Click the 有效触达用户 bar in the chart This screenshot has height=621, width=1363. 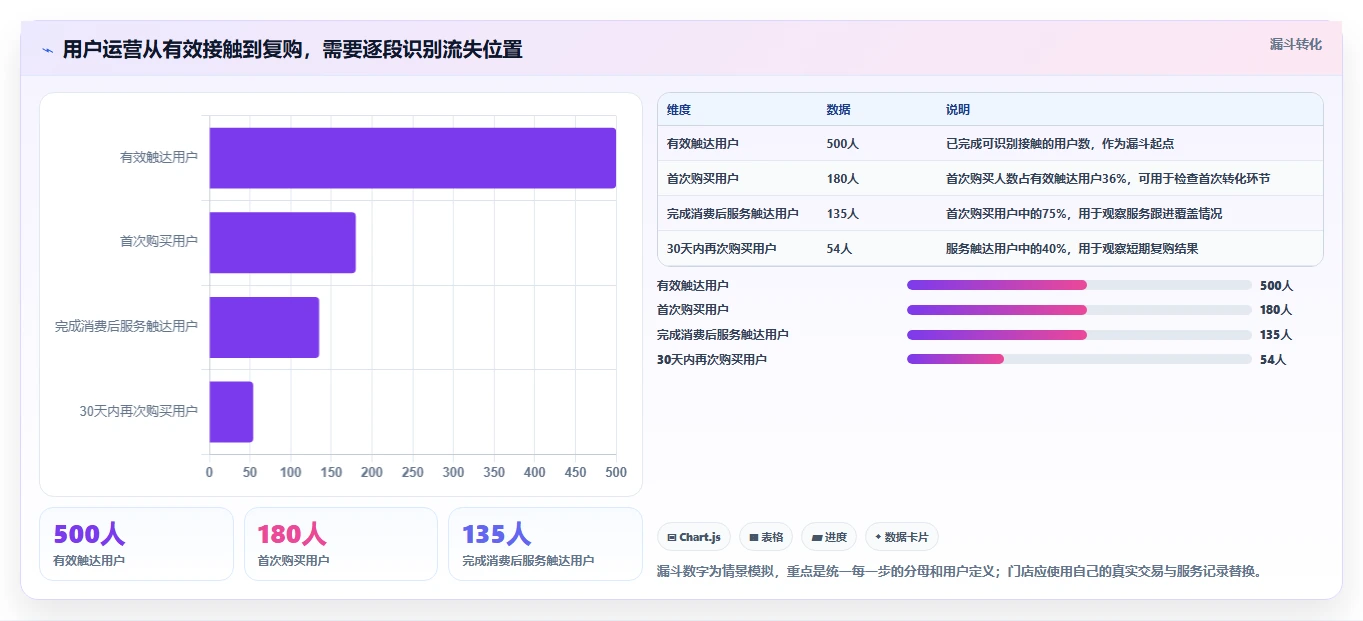pos(413,158)
